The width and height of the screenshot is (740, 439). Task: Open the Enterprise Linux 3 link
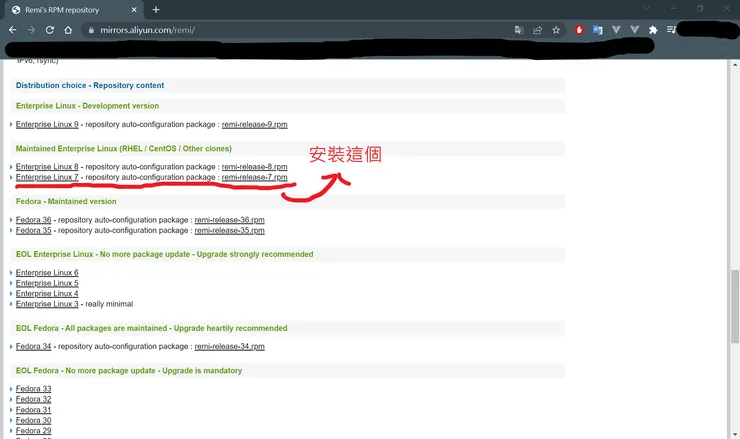(x=47, y=304)
